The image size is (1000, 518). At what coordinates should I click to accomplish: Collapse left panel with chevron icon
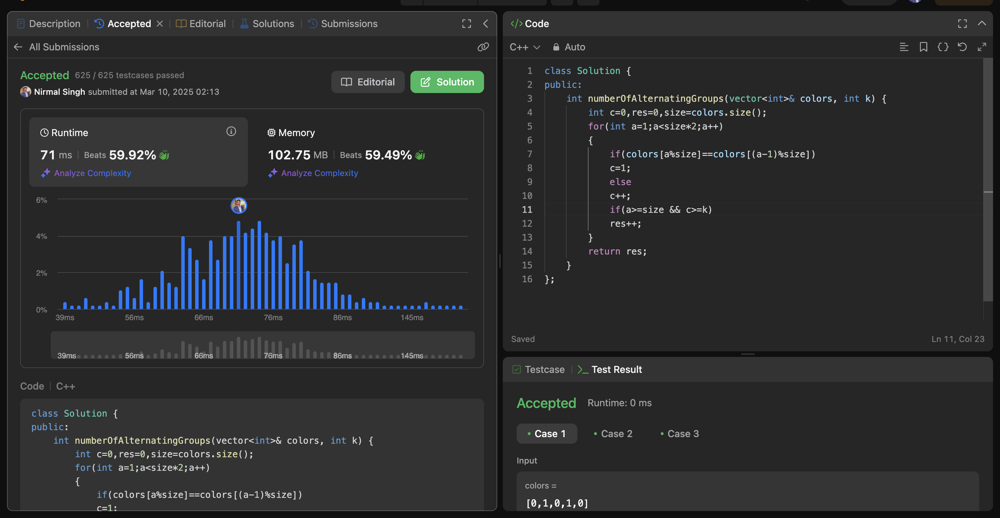pos(486,24)
